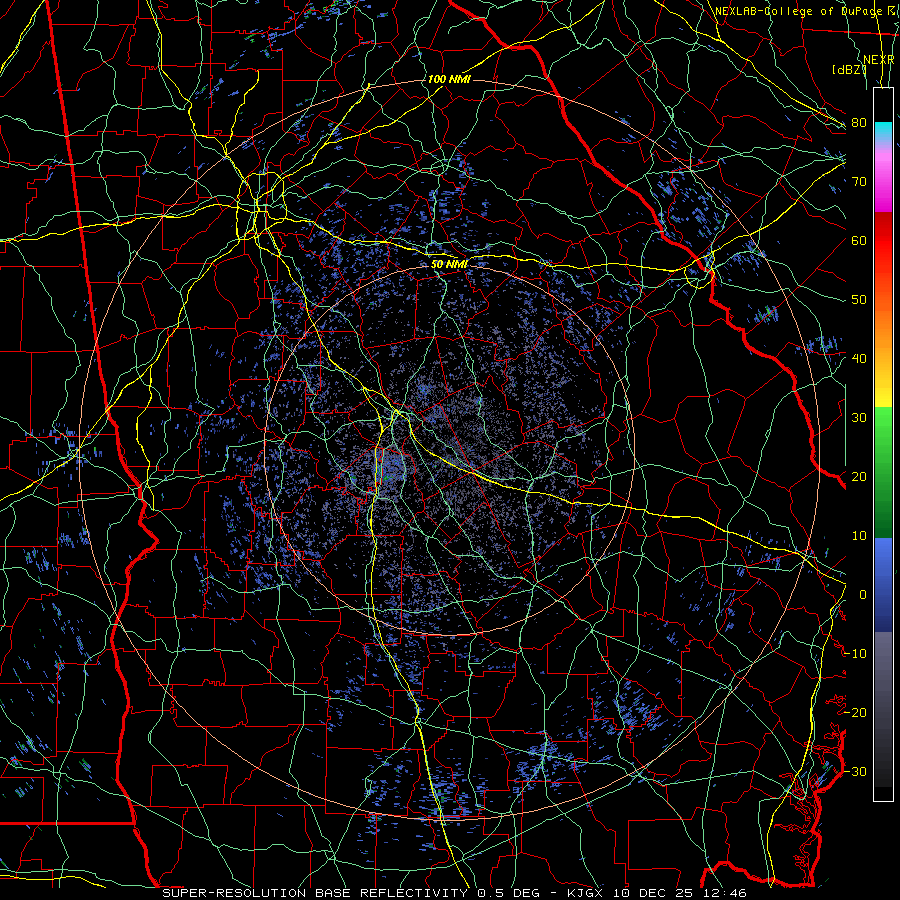Click the 80 value on the dBZ scale
Viewport: 900px width, 900px height.
[859, 122]
